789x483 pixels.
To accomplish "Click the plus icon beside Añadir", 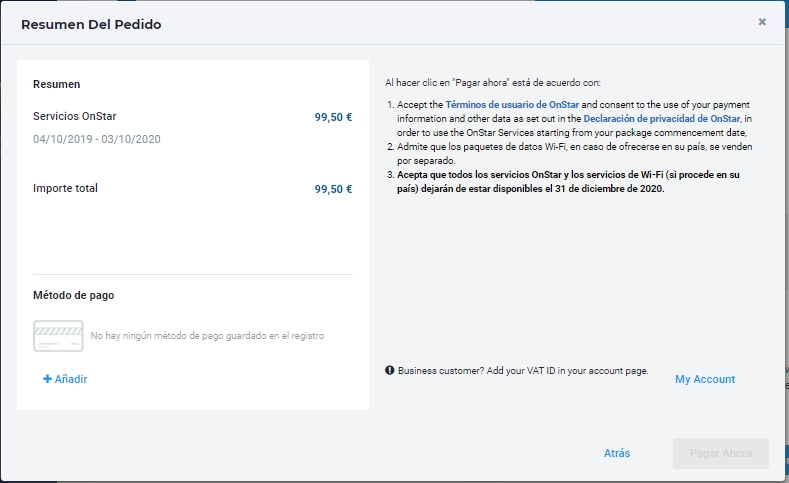I will click(x=47, y=379).
